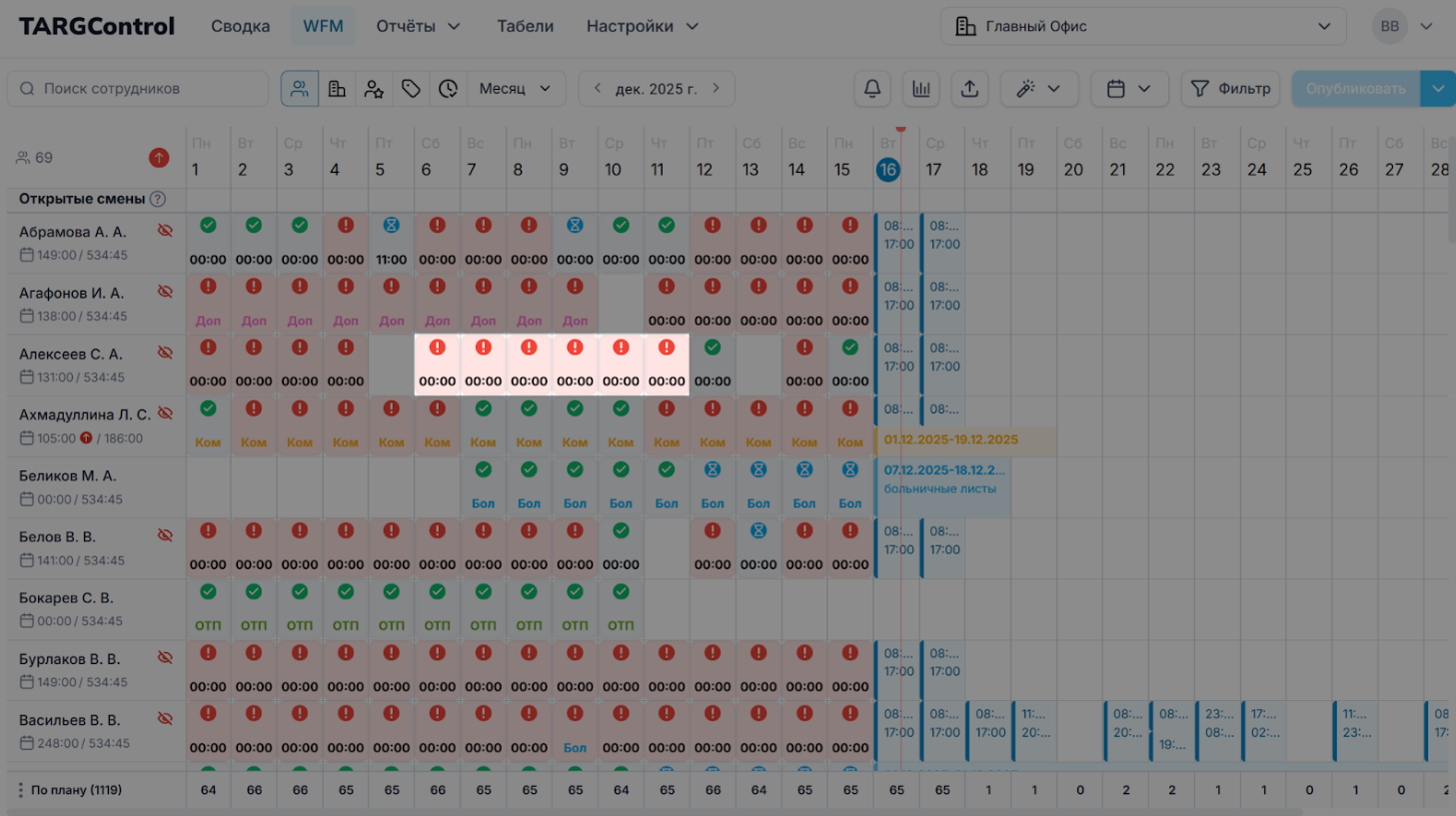The image size is (1456, 816).
Task: Click the Фильтр button
Action: pyautogui.click(x=1231, y=89)
